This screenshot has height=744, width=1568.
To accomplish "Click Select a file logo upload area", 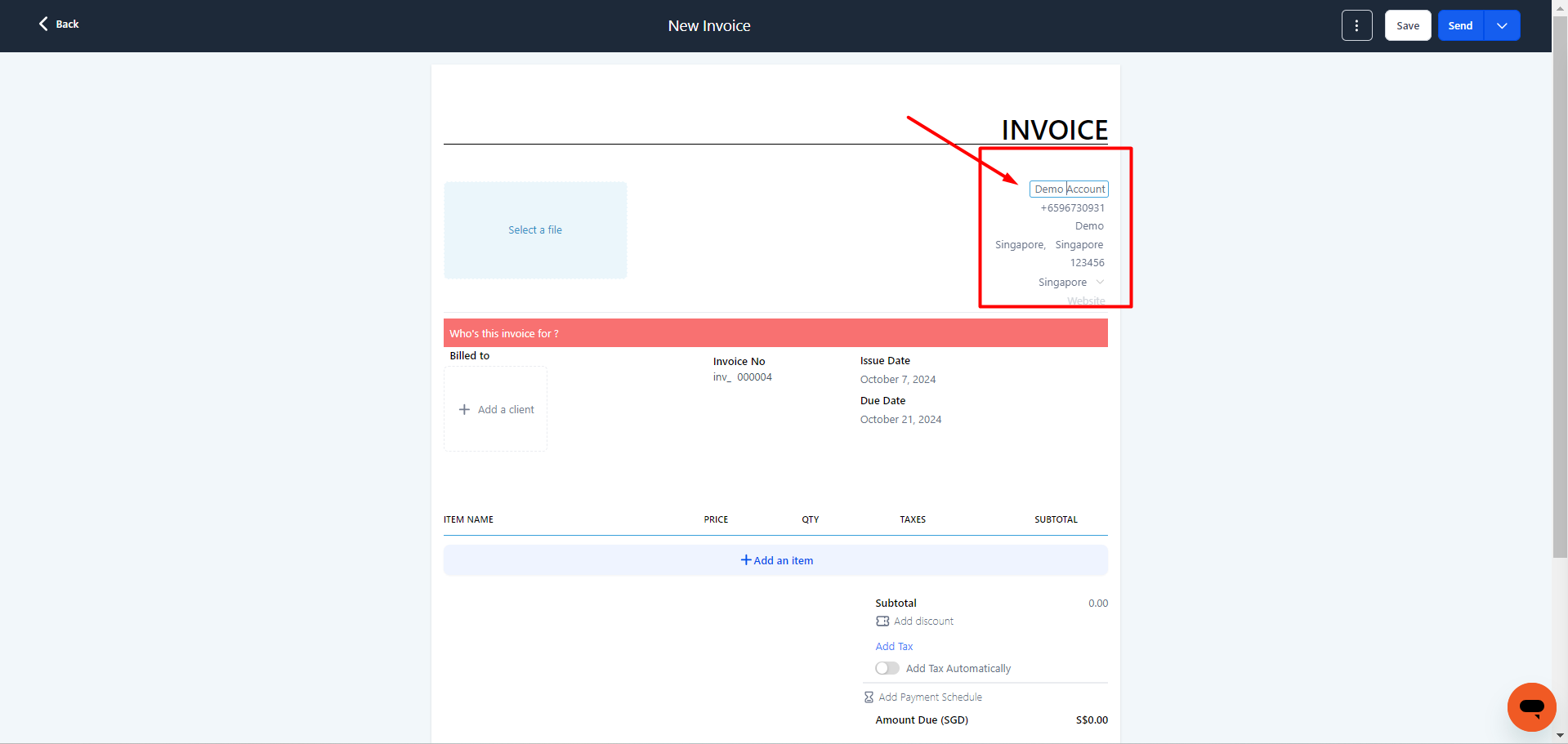I will [535, 230].
